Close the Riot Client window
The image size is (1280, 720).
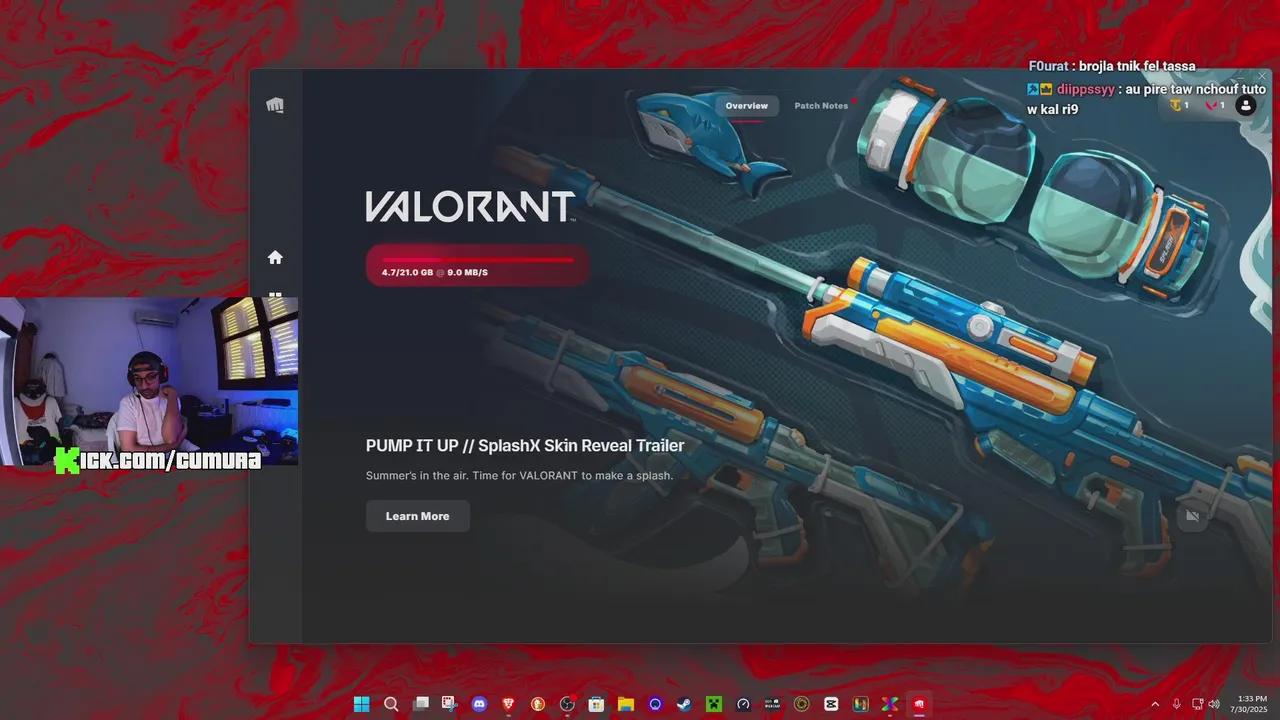(x=1261, y=77)
